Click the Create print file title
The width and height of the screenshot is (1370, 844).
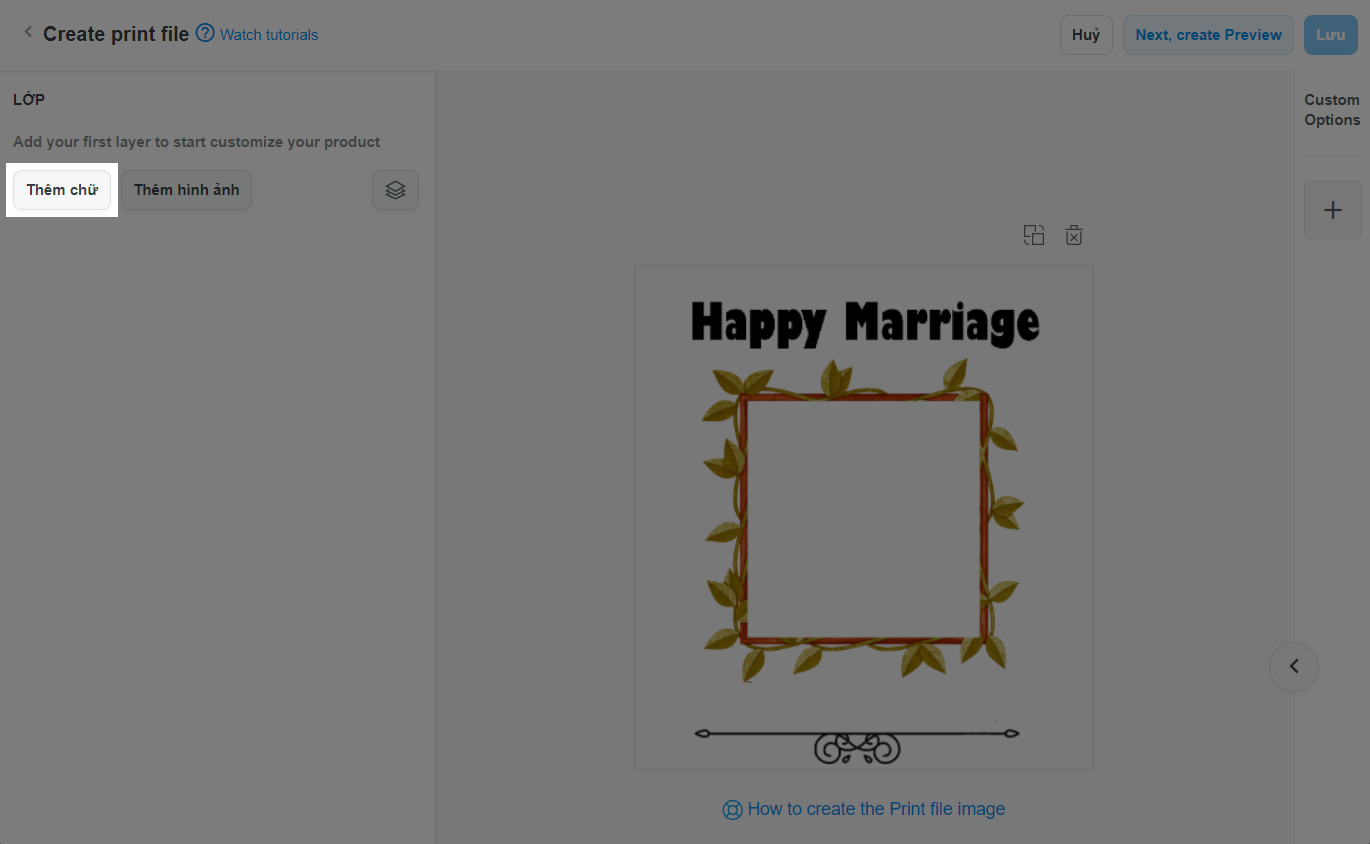[116, 34]
